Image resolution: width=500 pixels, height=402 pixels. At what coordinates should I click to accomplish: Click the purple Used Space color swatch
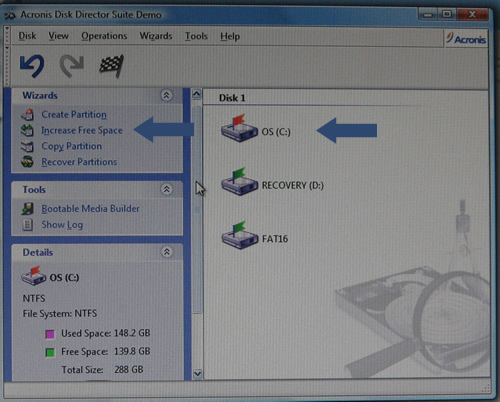click(50, 334)
